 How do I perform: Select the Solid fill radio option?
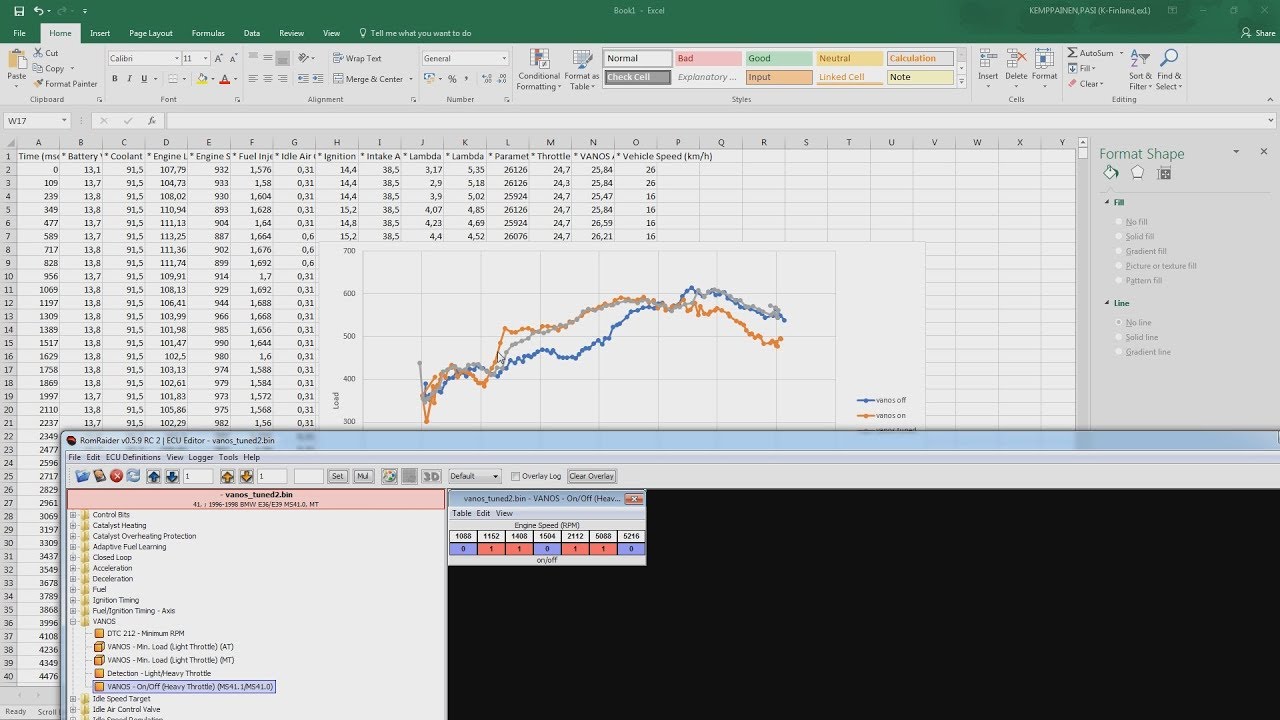(1120, 237)
